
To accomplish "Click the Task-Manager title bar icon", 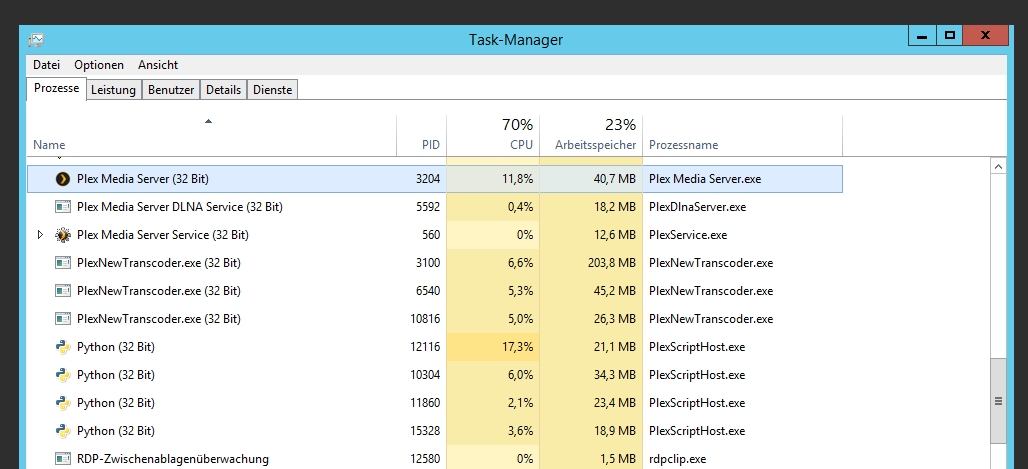I will [36, 40].
